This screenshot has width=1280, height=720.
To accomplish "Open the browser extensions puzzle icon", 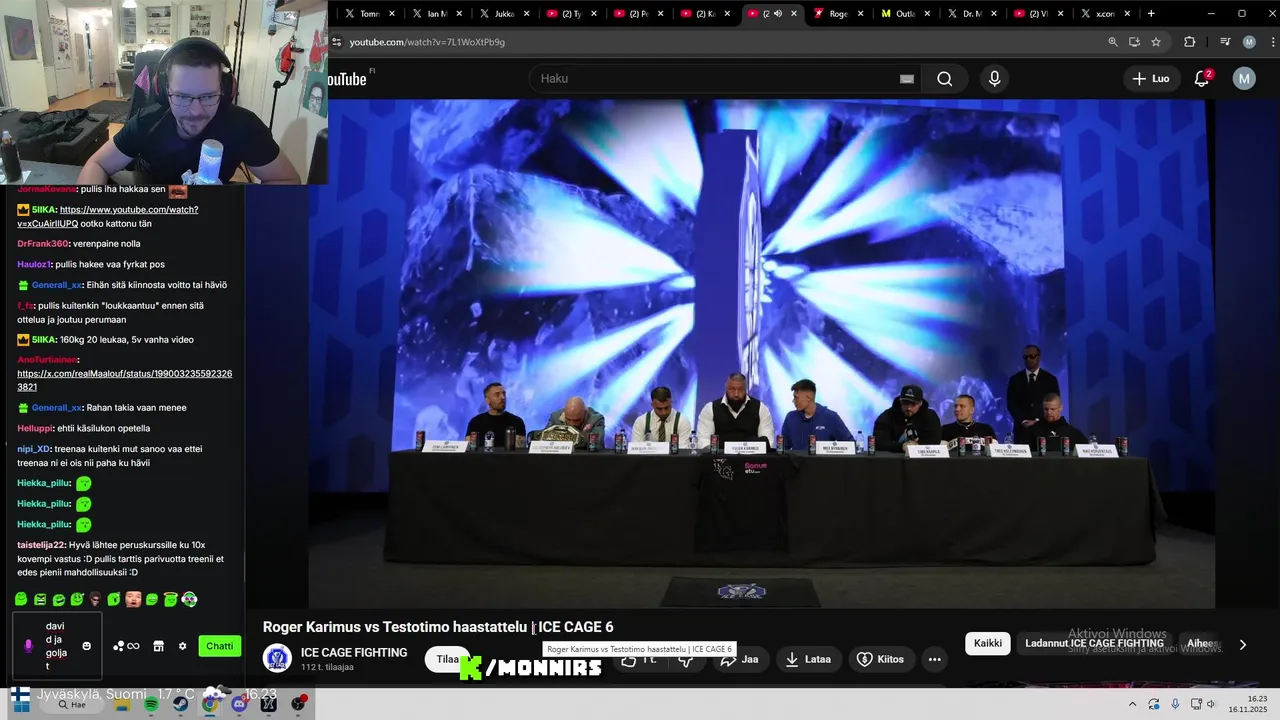I will (x=1189, y=42).
